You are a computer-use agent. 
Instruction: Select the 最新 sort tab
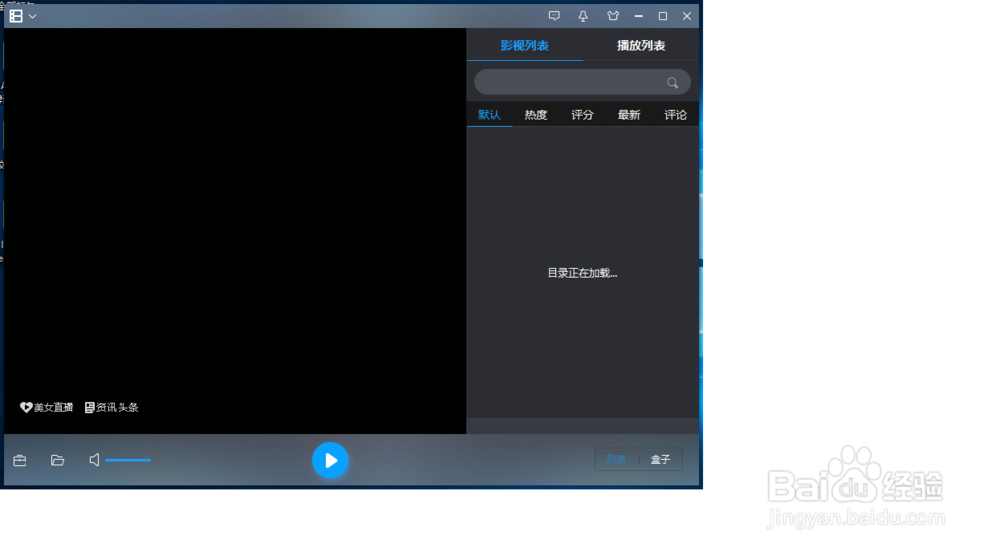629,115
